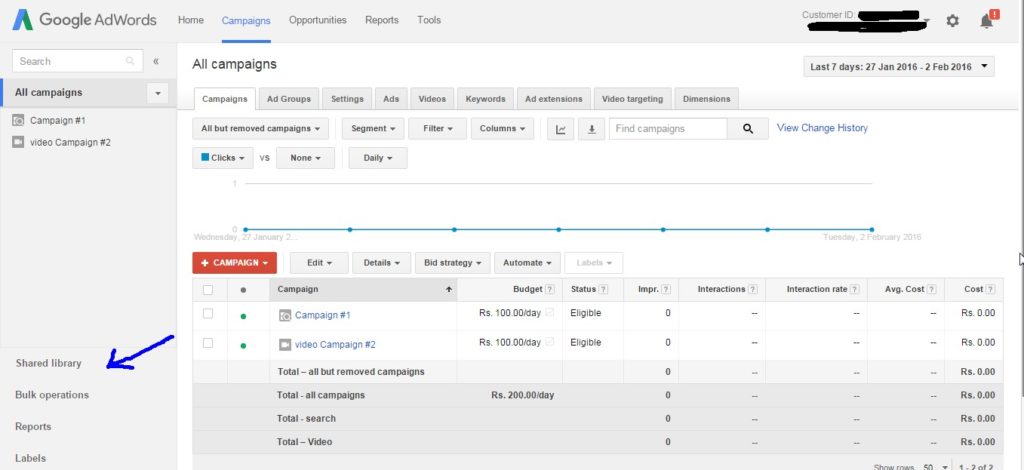Open the Daily interval dropdown
Screen dimensions: 1024x470
click(377, 158)
